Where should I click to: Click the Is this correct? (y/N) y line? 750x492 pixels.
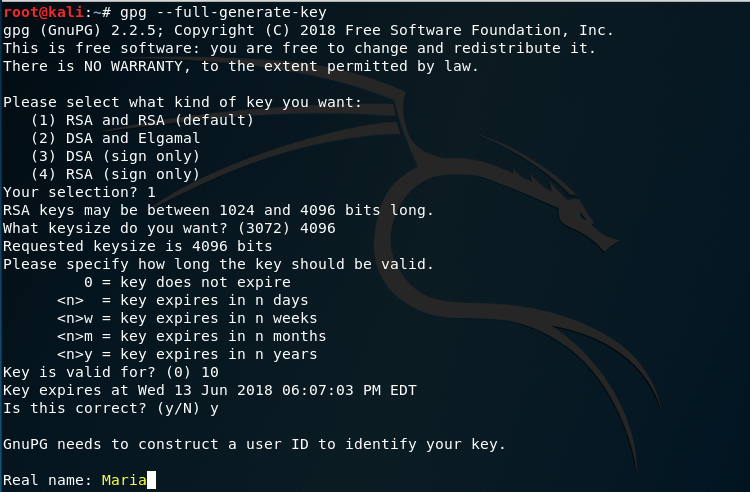pos(111,408)
